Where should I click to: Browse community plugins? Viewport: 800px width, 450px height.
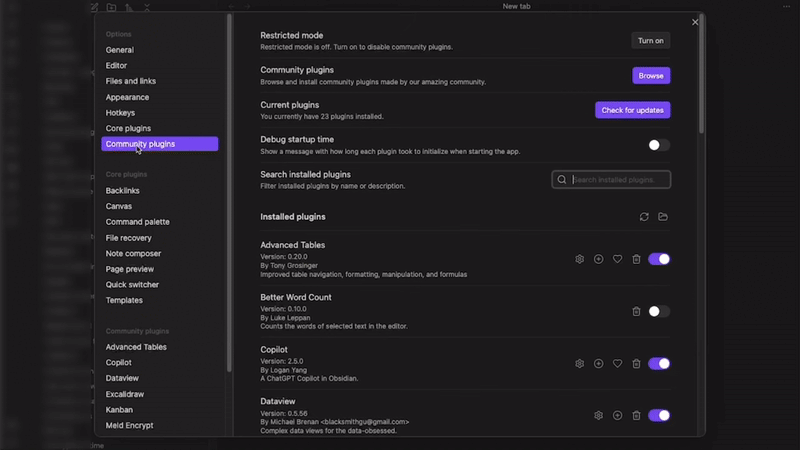pos(651,76)
